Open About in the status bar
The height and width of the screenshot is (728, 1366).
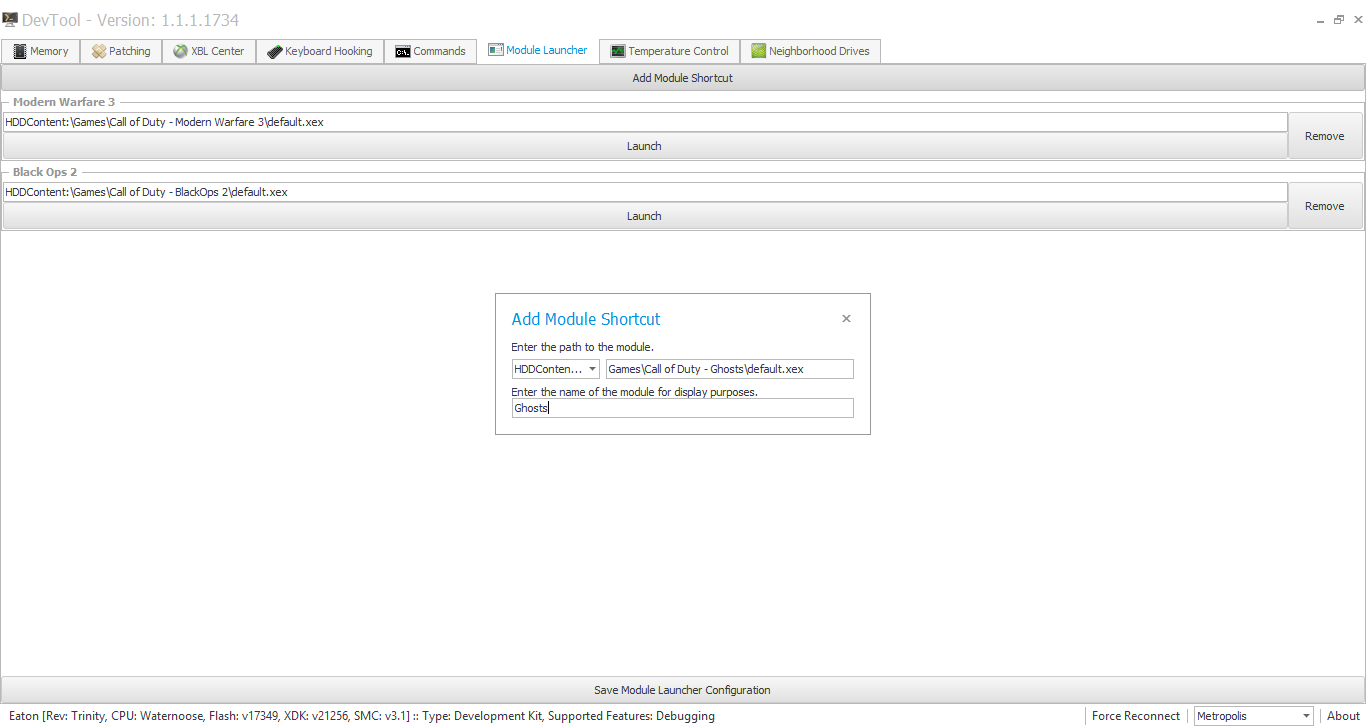(1343, 716)
